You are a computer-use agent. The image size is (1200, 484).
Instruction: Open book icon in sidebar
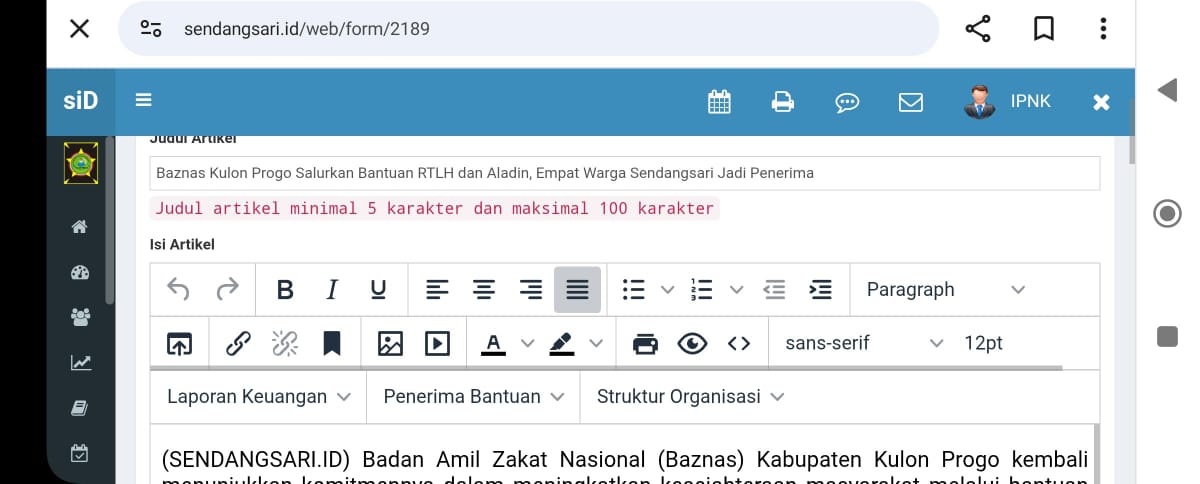tap(81, 407)
